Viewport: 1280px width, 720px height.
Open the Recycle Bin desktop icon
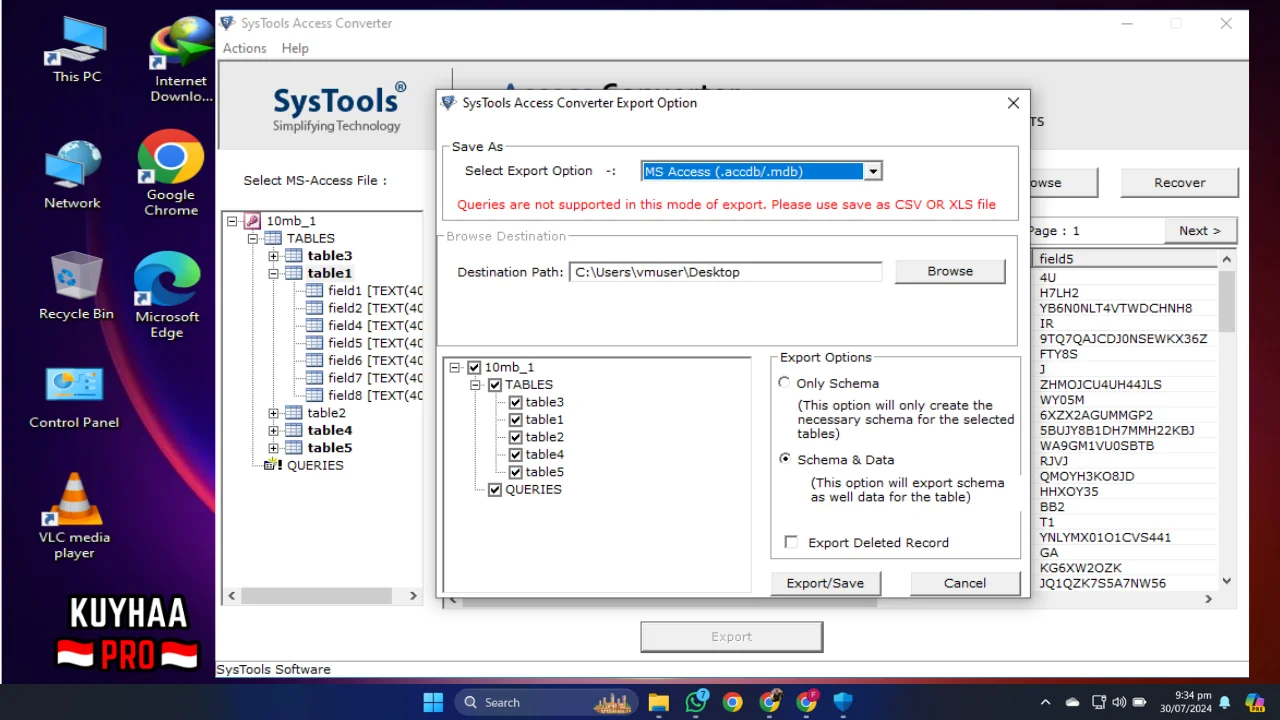76,285
